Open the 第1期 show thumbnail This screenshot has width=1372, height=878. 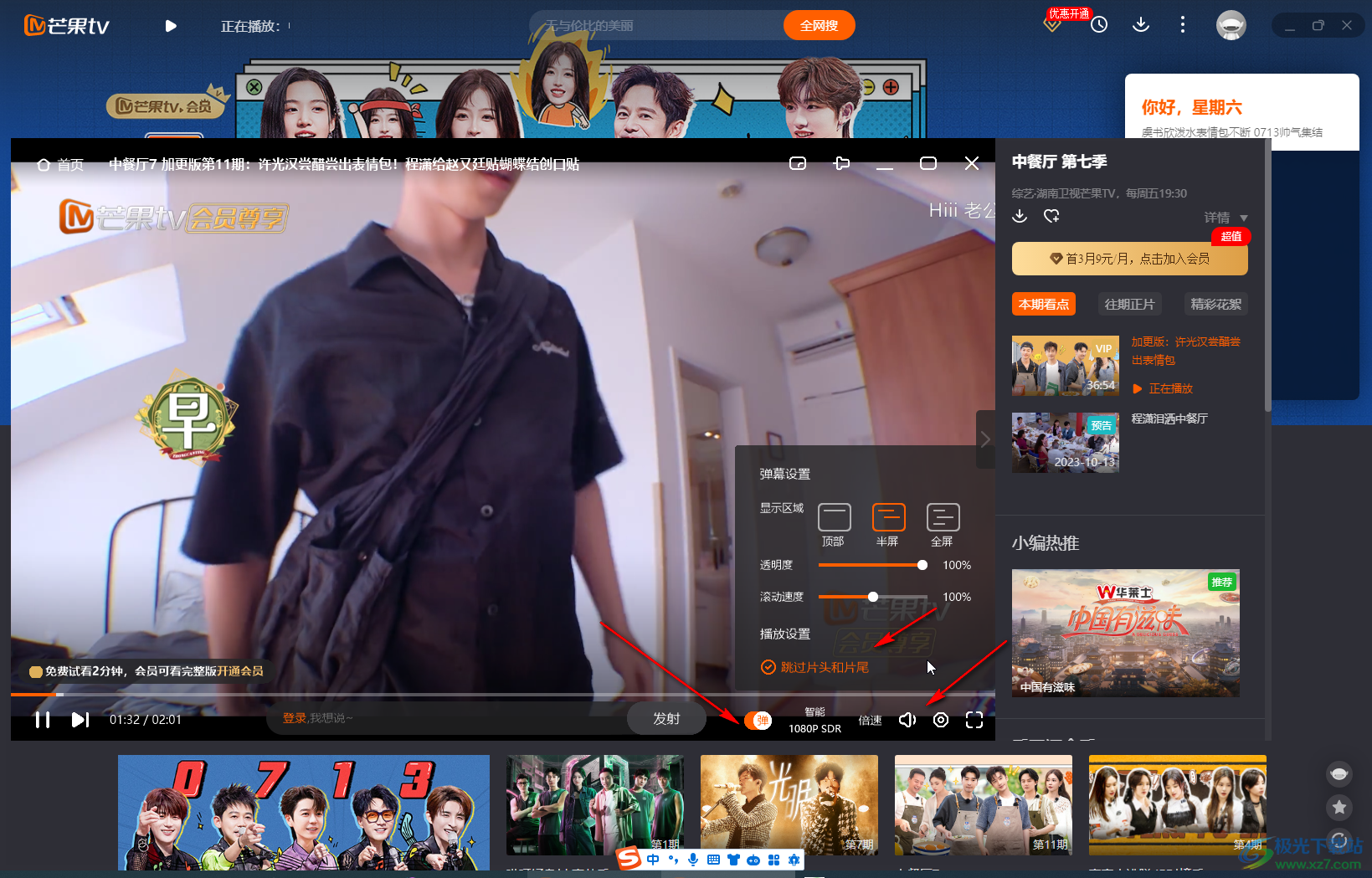point(595,804)
